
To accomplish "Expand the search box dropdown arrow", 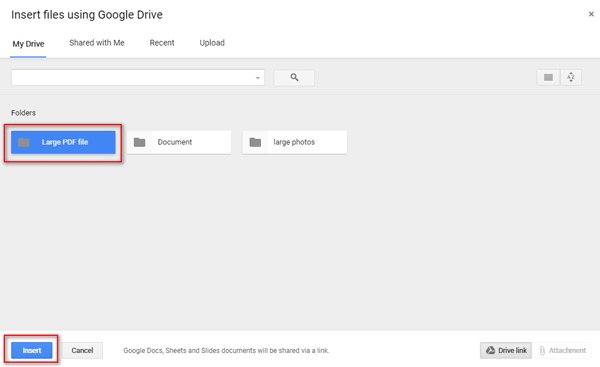I will (x=258, y=78).
